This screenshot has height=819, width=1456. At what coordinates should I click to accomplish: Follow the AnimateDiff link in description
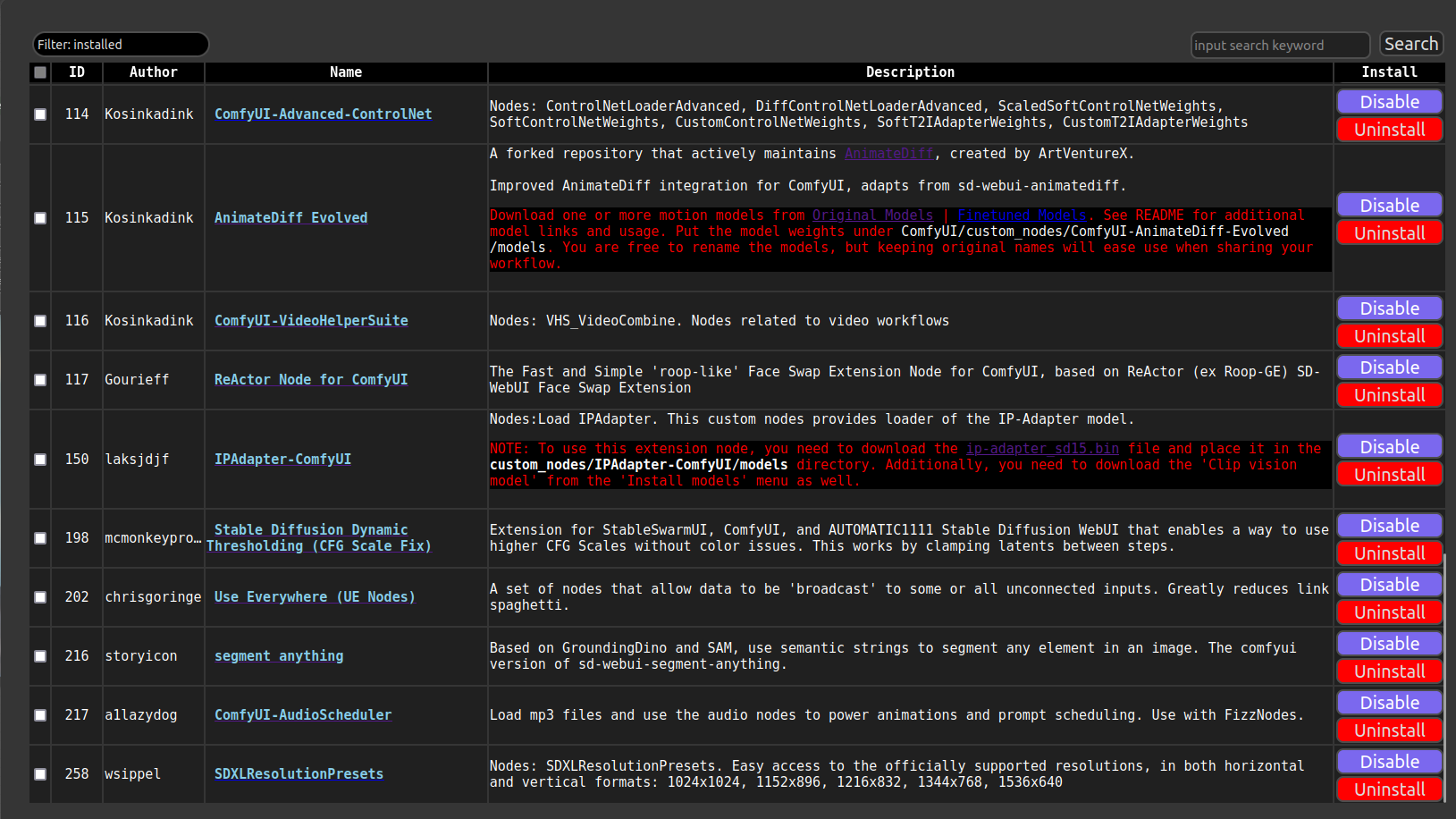point(888,154)
